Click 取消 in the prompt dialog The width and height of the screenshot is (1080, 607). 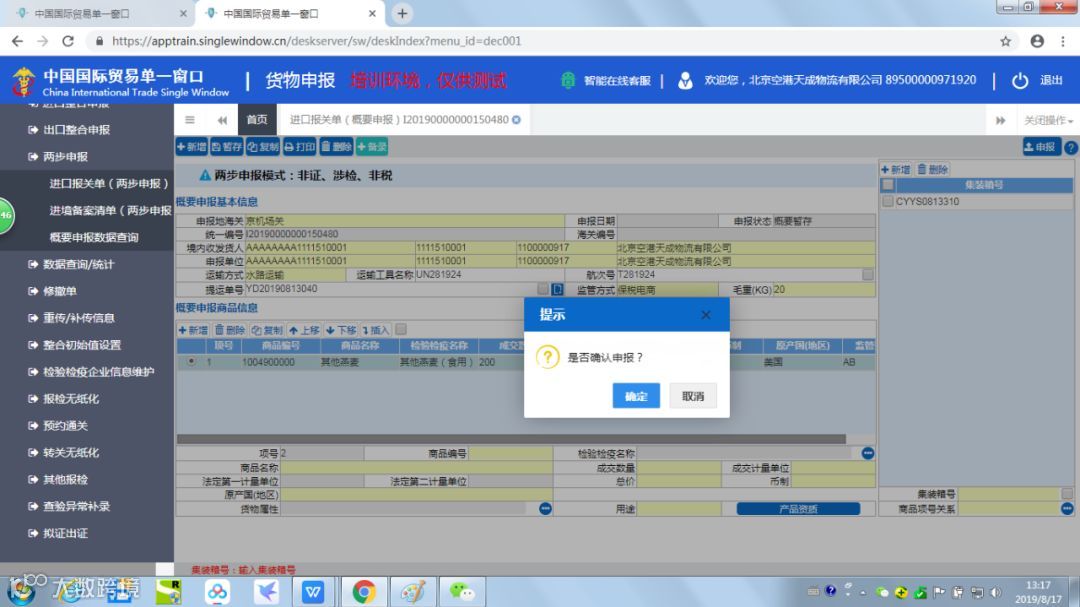tap(693, 396)
